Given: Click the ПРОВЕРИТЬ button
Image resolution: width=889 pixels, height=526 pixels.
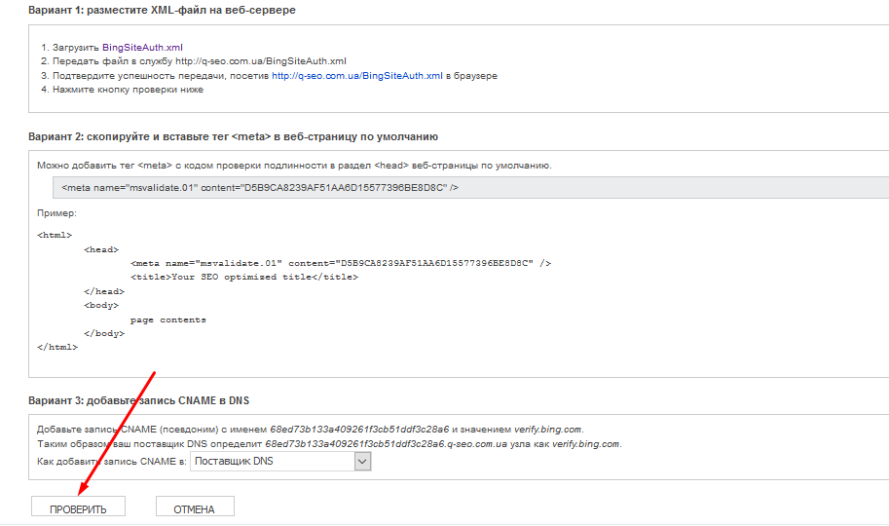Looking at the screenshot, I should (x=78, y=508).
